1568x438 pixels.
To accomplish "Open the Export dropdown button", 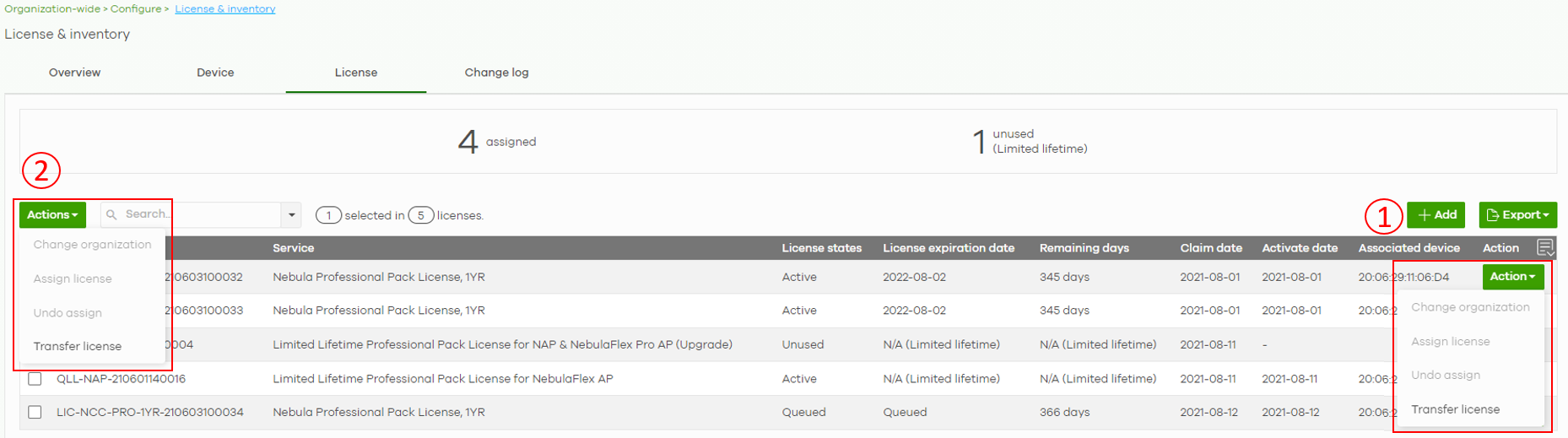I will 1517,214.
